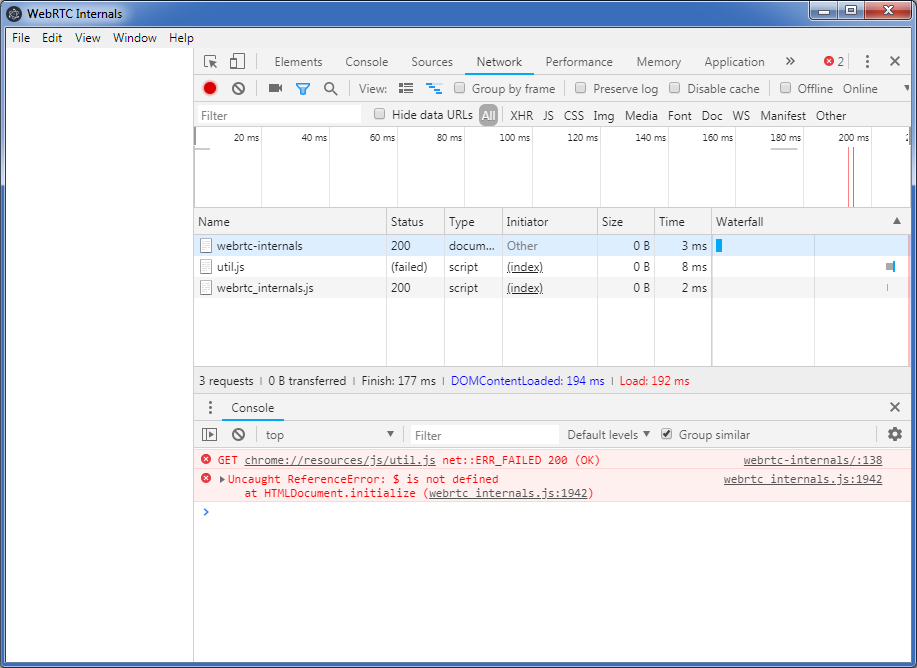This screenshot has width=917, height=668.
Task: Select the All filter button
Action: tap(488, 116)
